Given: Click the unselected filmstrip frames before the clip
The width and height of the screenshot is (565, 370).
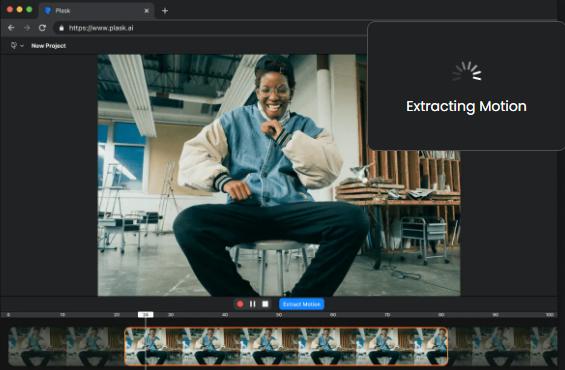Looking at the screenshot, I should pyautogui.click(x=66, y=346).
